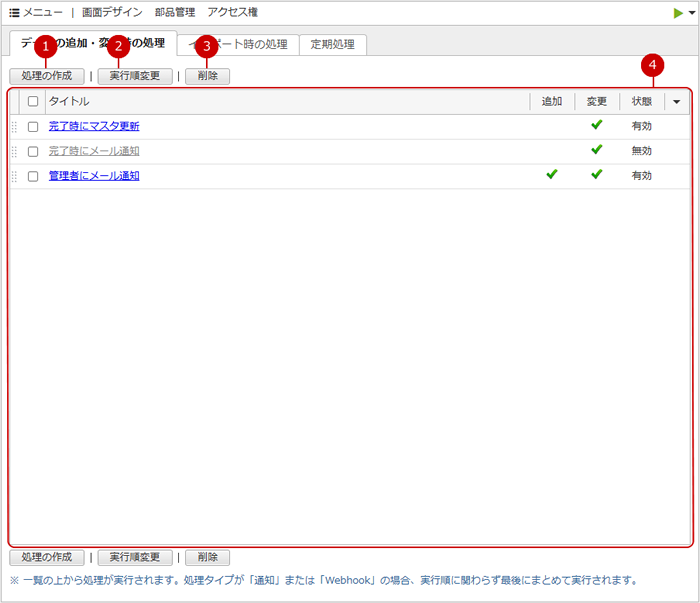Viewport: 700px width, 603px height.
Task: Open the column options dropdown arrow
Action: [677, 102]
